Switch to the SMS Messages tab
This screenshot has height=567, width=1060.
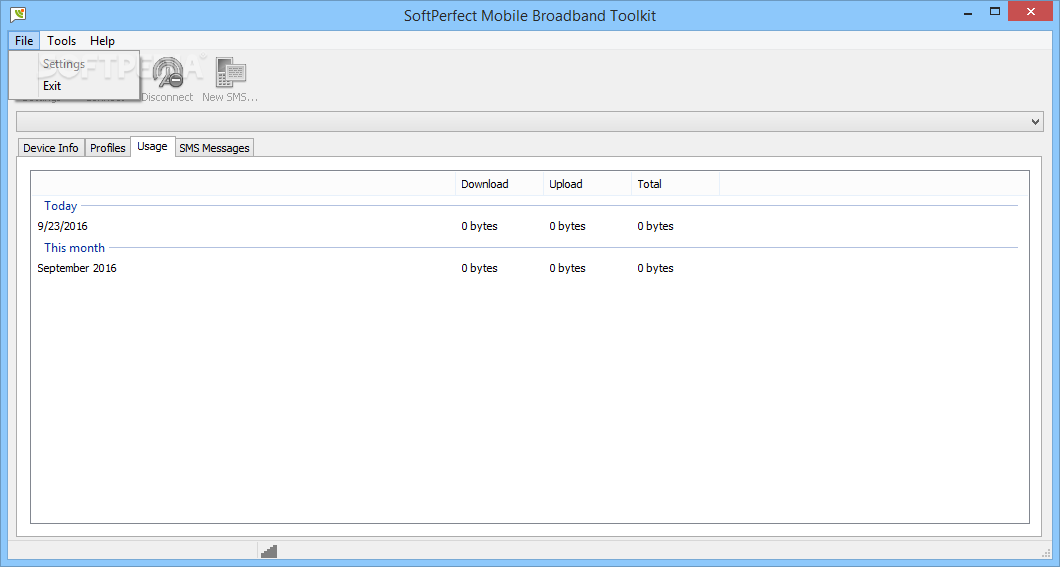[x=214, y=148]
